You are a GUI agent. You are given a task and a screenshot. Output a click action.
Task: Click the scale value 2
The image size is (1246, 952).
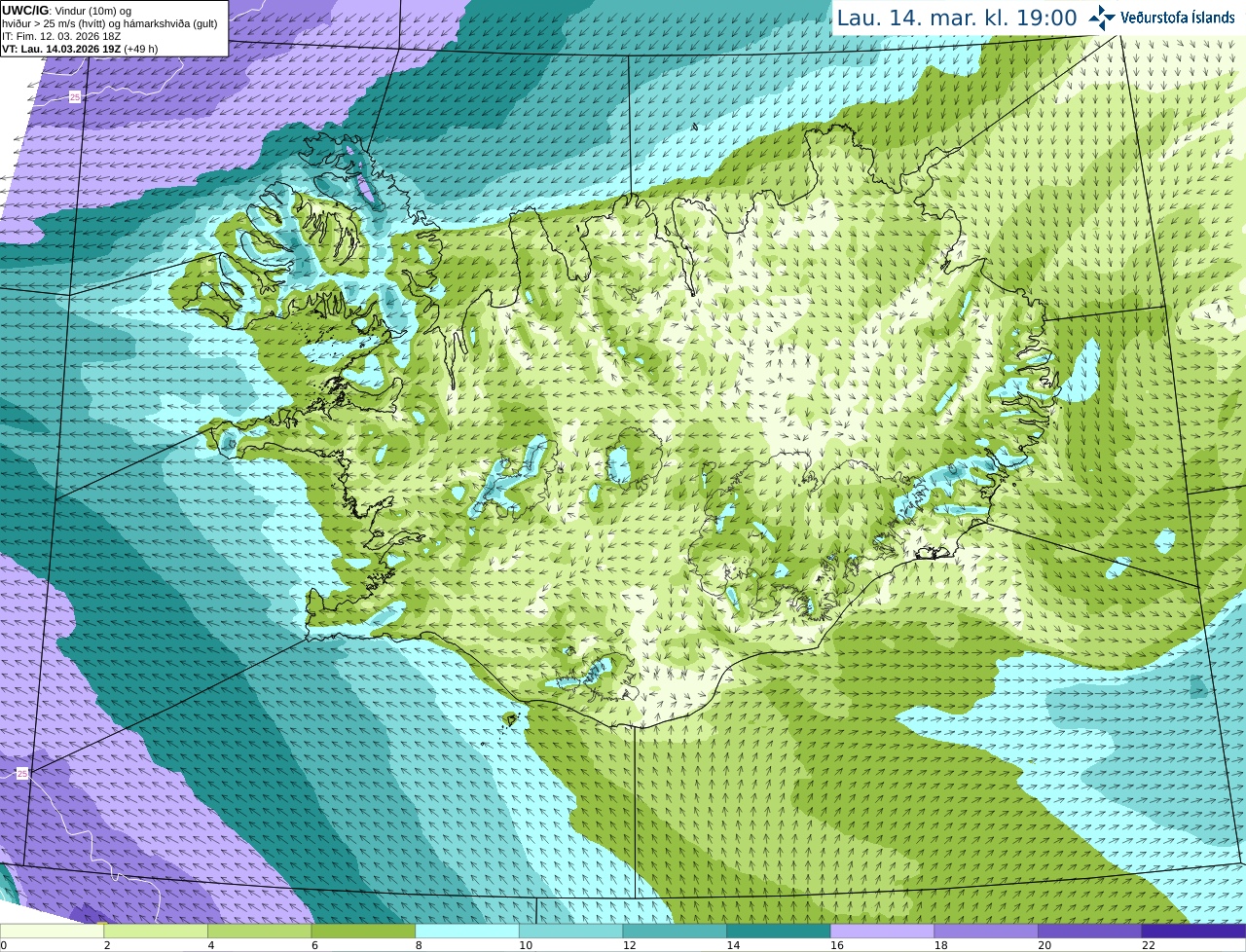pyautogui.click(x=107, y=945)
